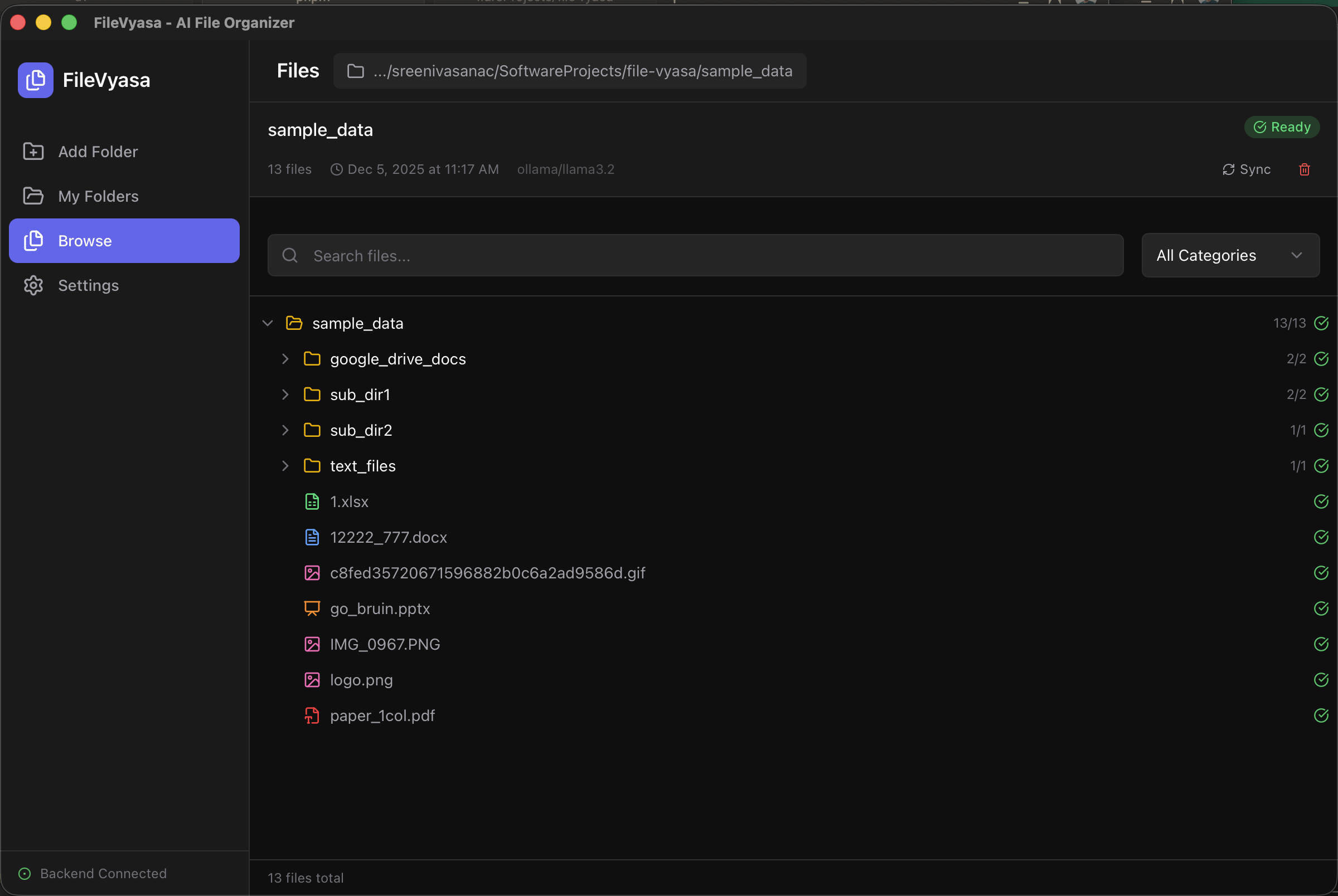
Task: Click the green check next to paper_1col.pdf
Action: (x=1321, y=715)
